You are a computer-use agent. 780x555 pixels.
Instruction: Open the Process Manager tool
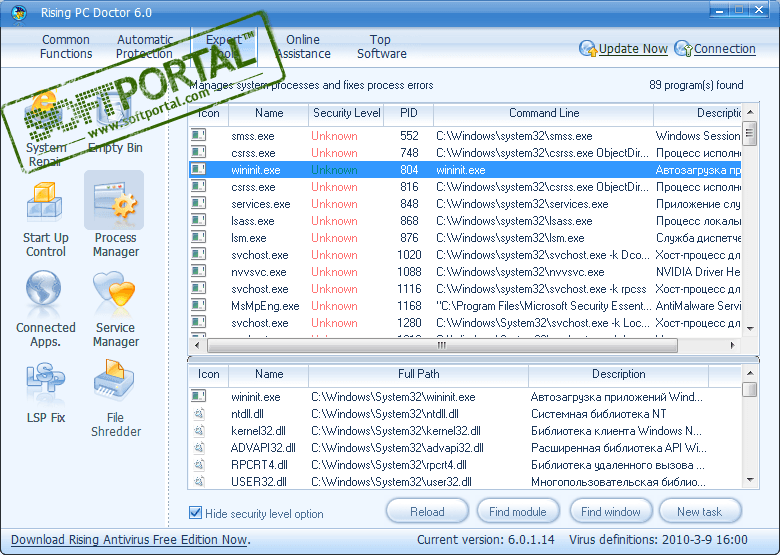(x=115, y=215)
